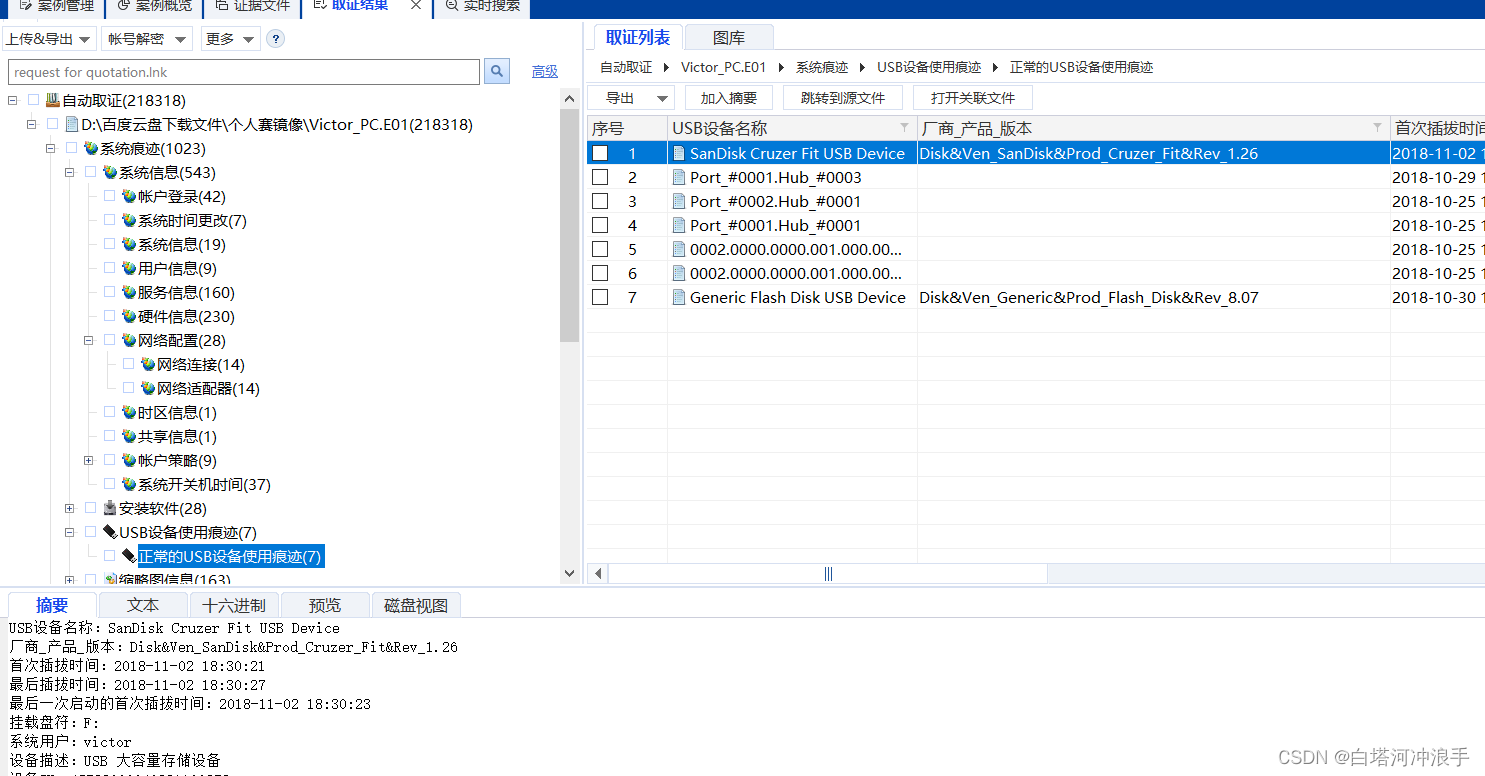This screenshot has width=1485, height=776.
Task: Open the 十六进制 tab in the bottom panel
Action: [234, 605]
